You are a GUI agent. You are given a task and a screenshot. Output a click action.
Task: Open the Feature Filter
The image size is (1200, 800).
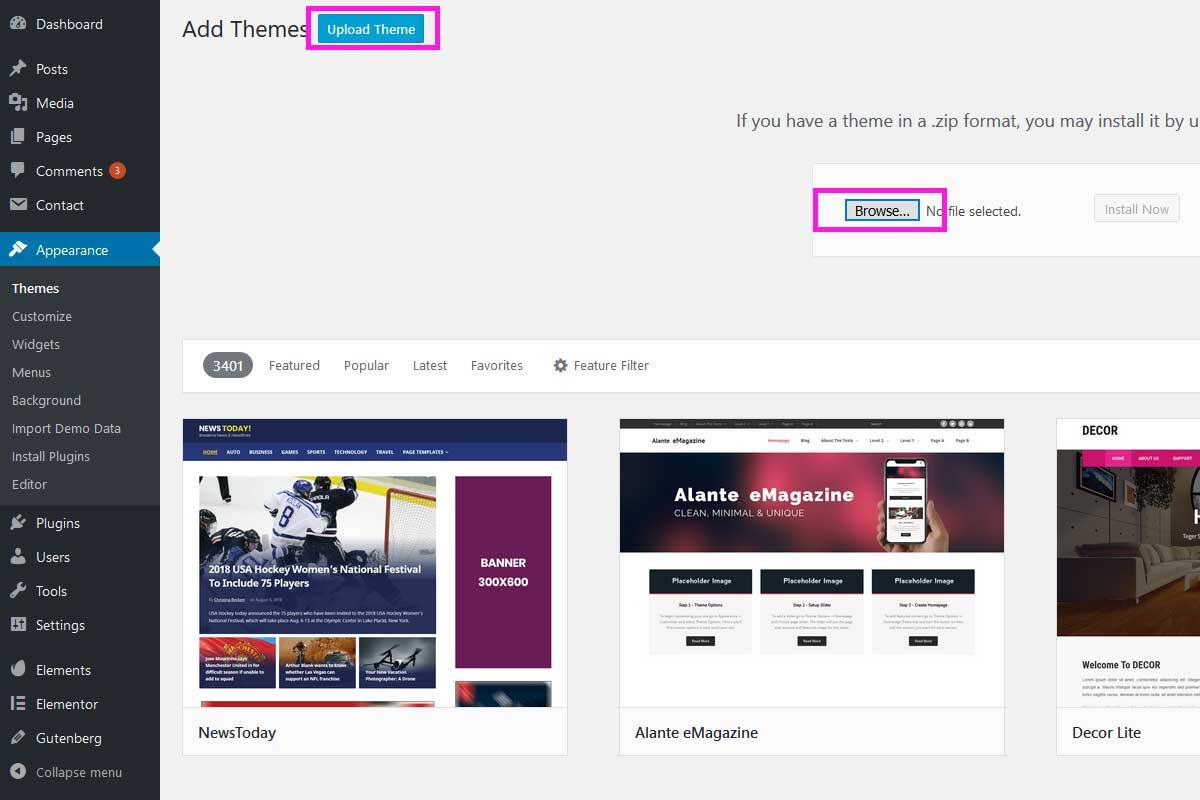601,366
